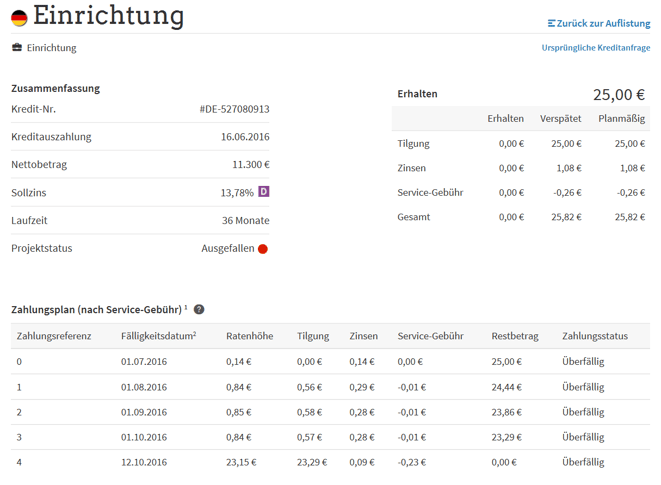The height and width of the screenshot is (485, 661).
Task: Click the credit number #DE-527080913
Action: click(234, 109)
